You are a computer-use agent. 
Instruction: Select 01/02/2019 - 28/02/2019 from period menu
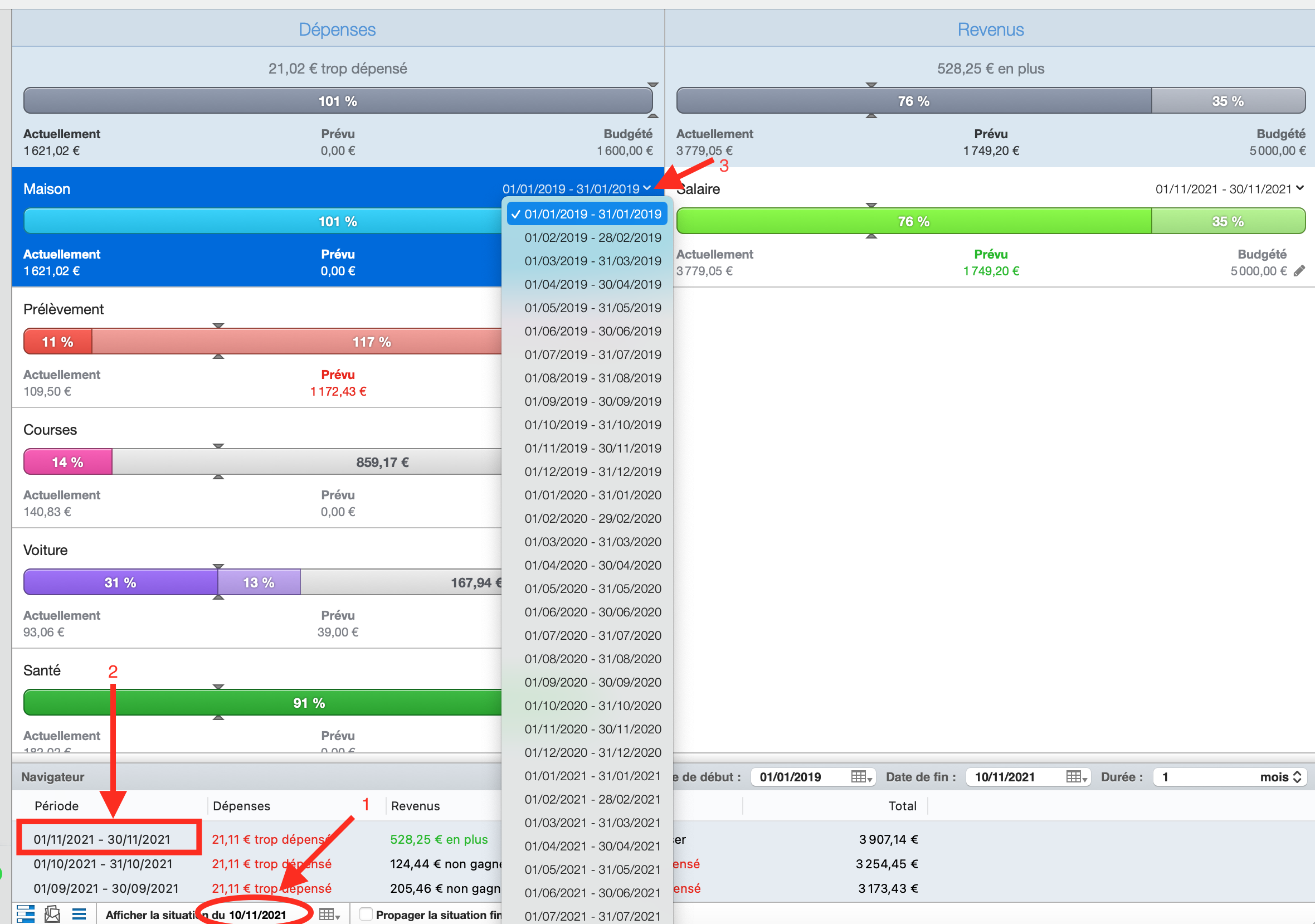pos(592,237)
